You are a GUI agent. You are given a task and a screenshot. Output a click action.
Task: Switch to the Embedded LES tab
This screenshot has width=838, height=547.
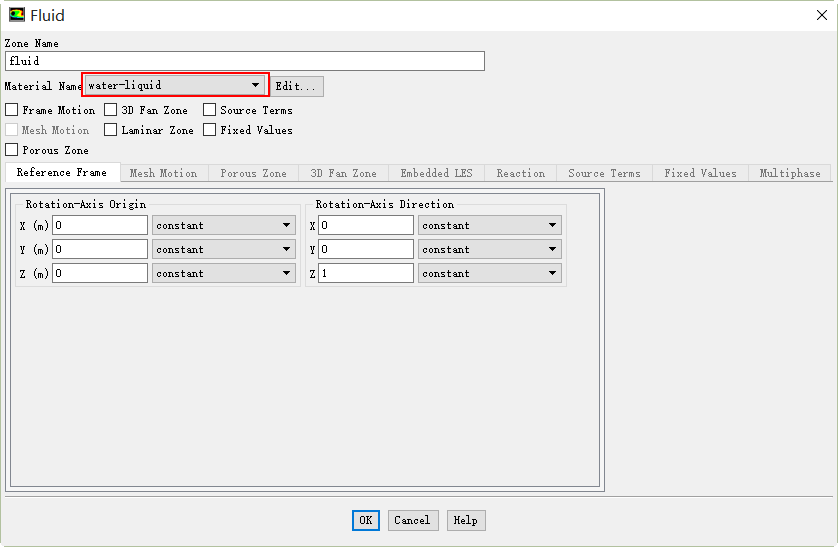click(x=437, y=173)
